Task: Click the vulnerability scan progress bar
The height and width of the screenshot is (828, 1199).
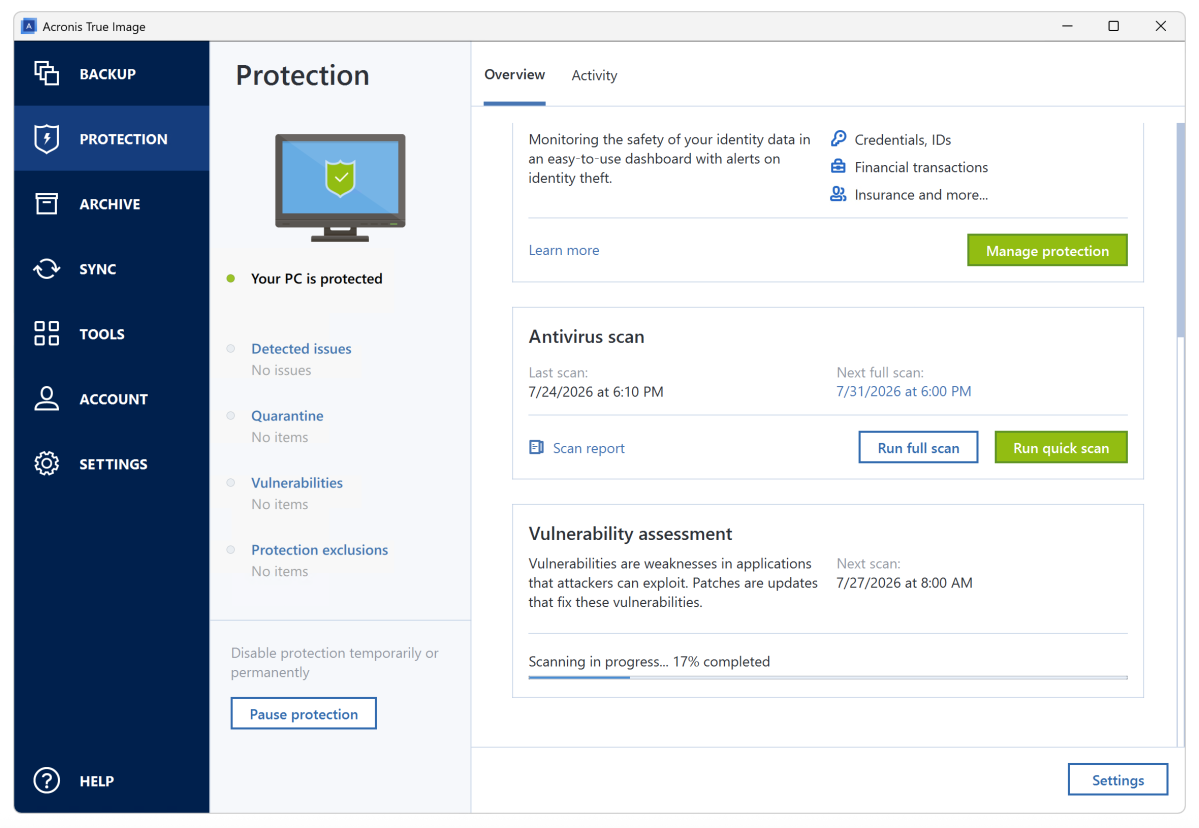Action: tap(827, 677)
